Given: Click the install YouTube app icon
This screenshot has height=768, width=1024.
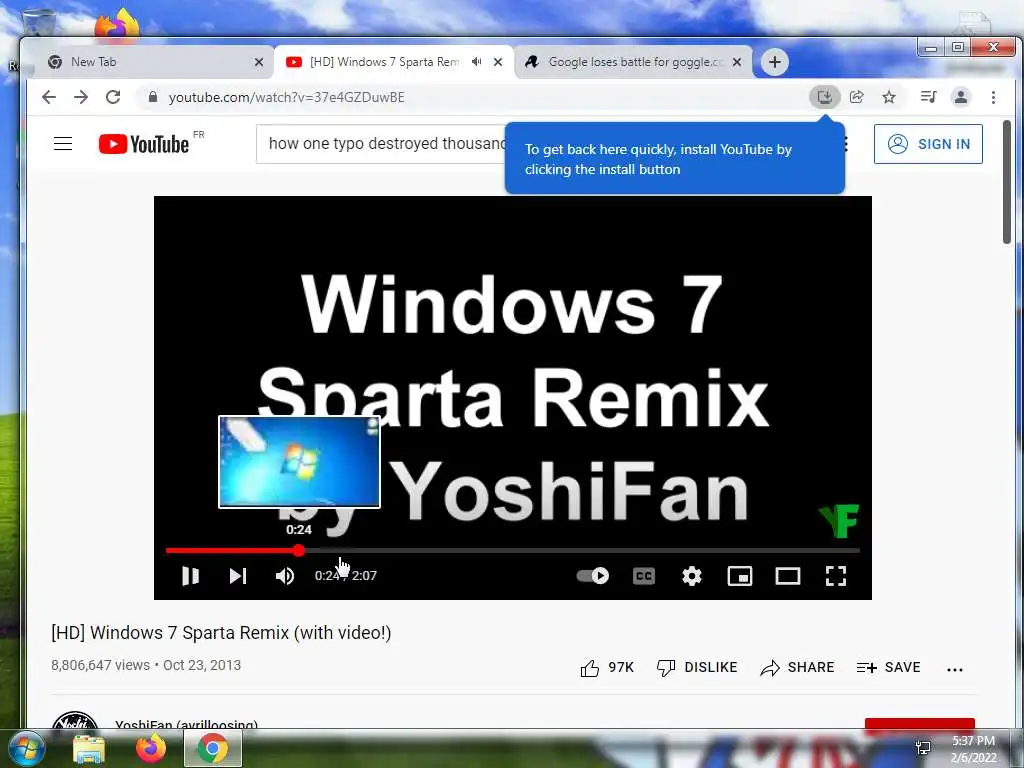Looking at the screenshot, I should [x=825, y=97].
